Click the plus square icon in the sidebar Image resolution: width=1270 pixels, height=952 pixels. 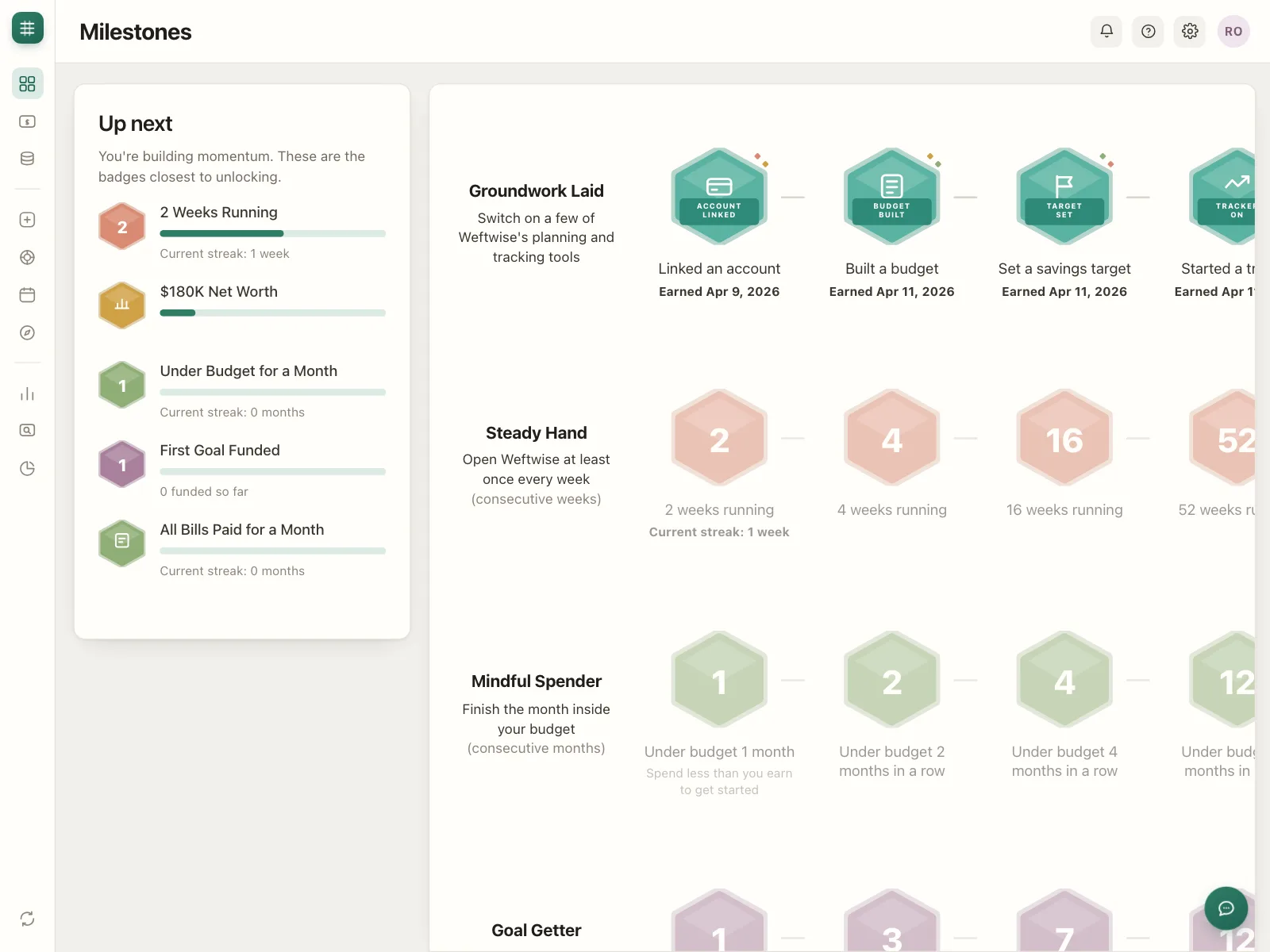pos(27,220)
